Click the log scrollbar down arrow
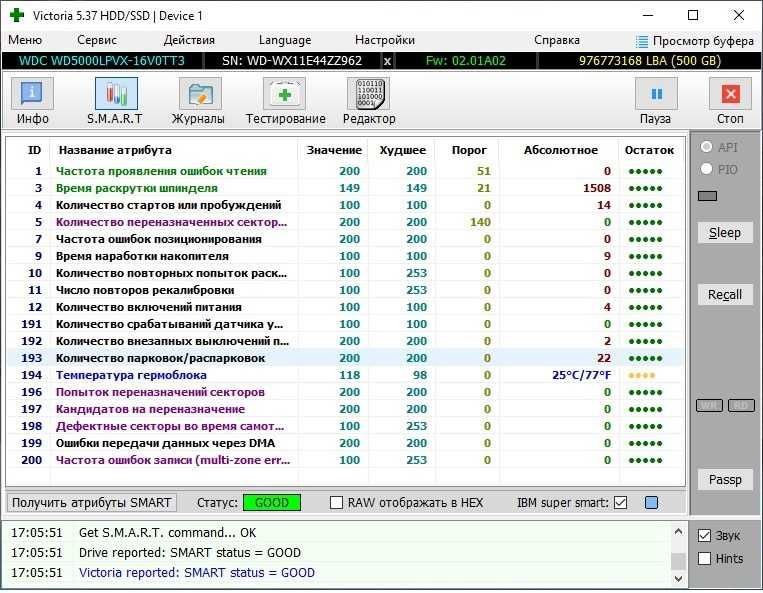This screenshot has height=593, width=763. point(678,579)
